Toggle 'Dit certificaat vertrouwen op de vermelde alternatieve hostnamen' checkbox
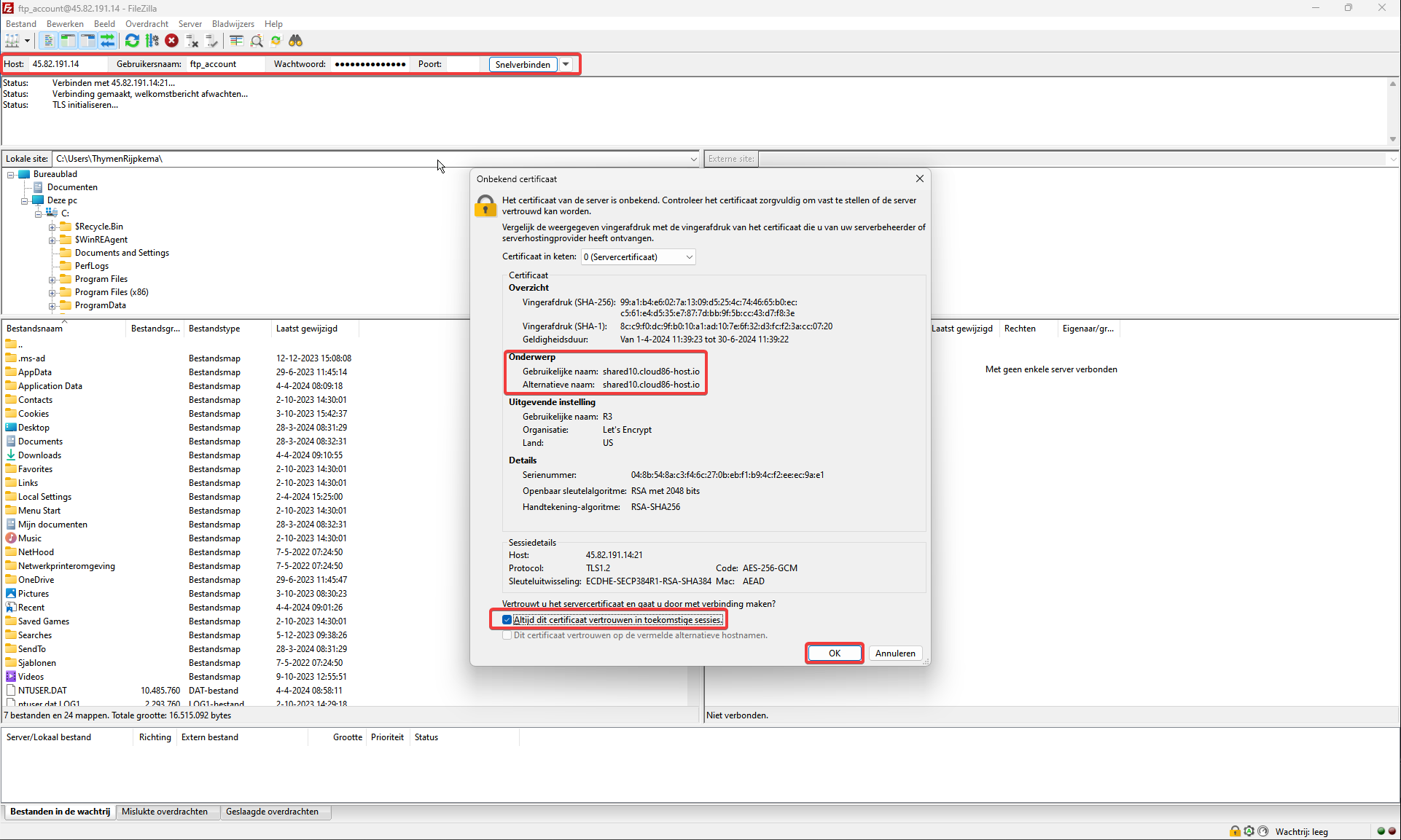The height and width of the screenshot is (840, 1401). [507, 635]
